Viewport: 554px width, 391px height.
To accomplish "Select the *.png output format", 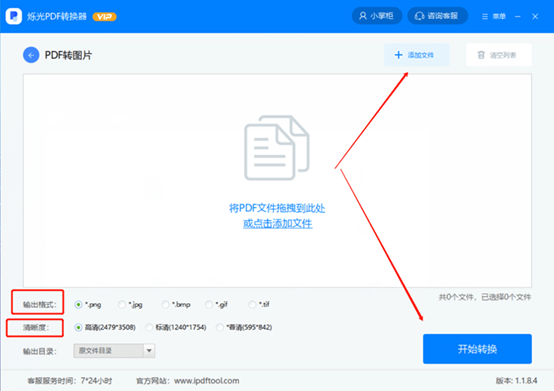I will coord(88,304).
